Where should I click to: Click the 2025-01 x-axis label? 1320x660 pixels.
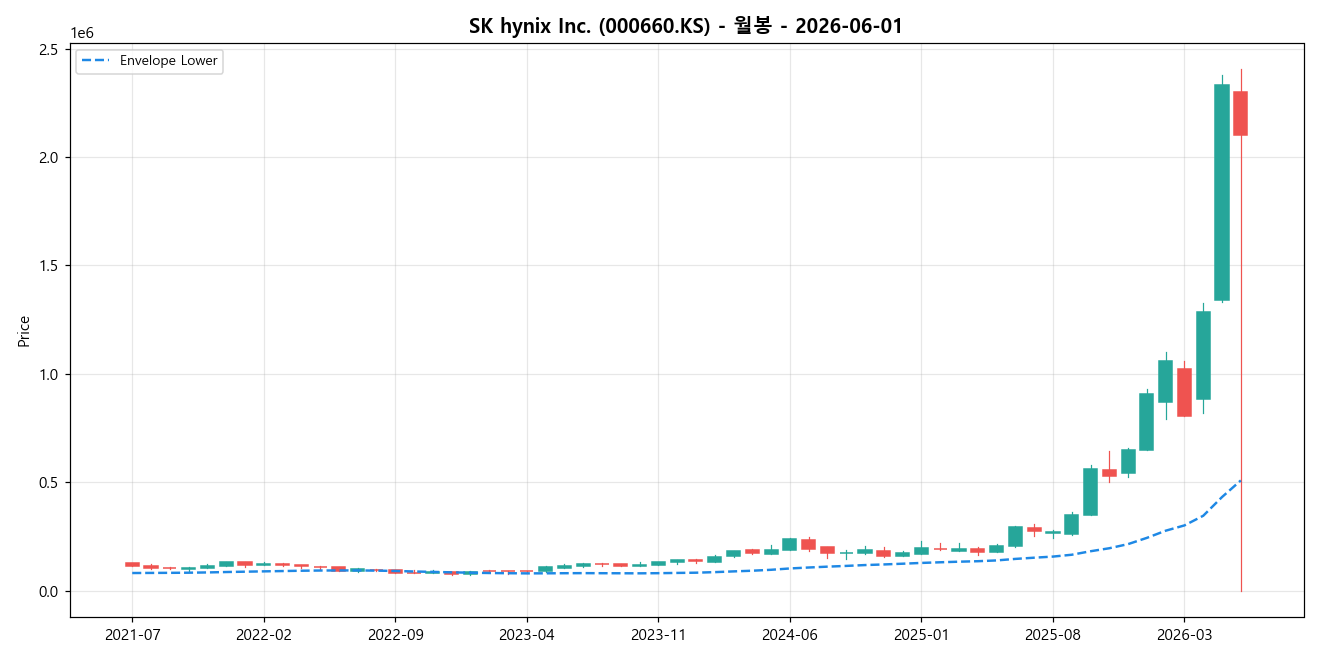(x=921, y=634)
